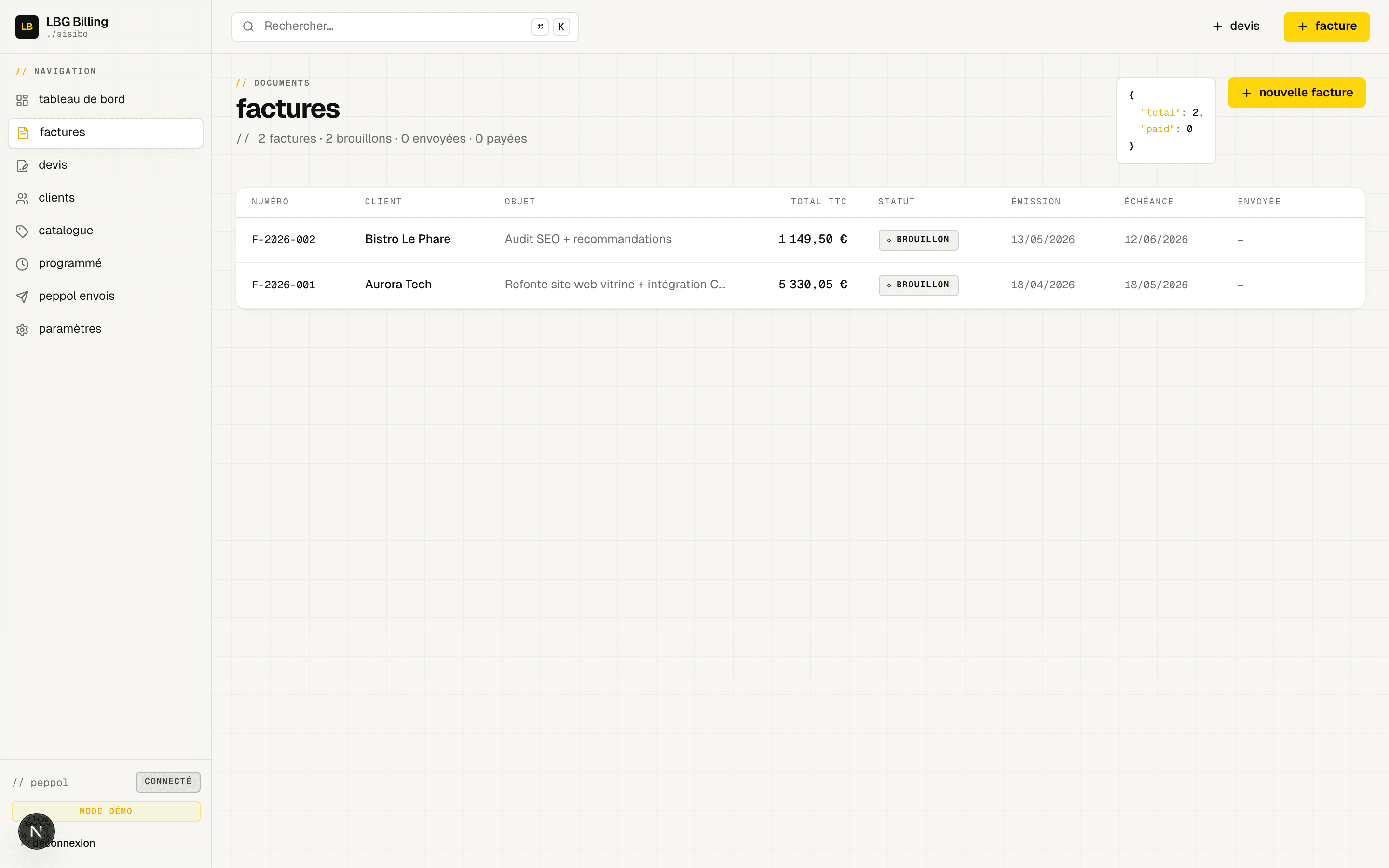Click the K shortcut key badge
The image size is (1389, 868).
tap(561, 27)
